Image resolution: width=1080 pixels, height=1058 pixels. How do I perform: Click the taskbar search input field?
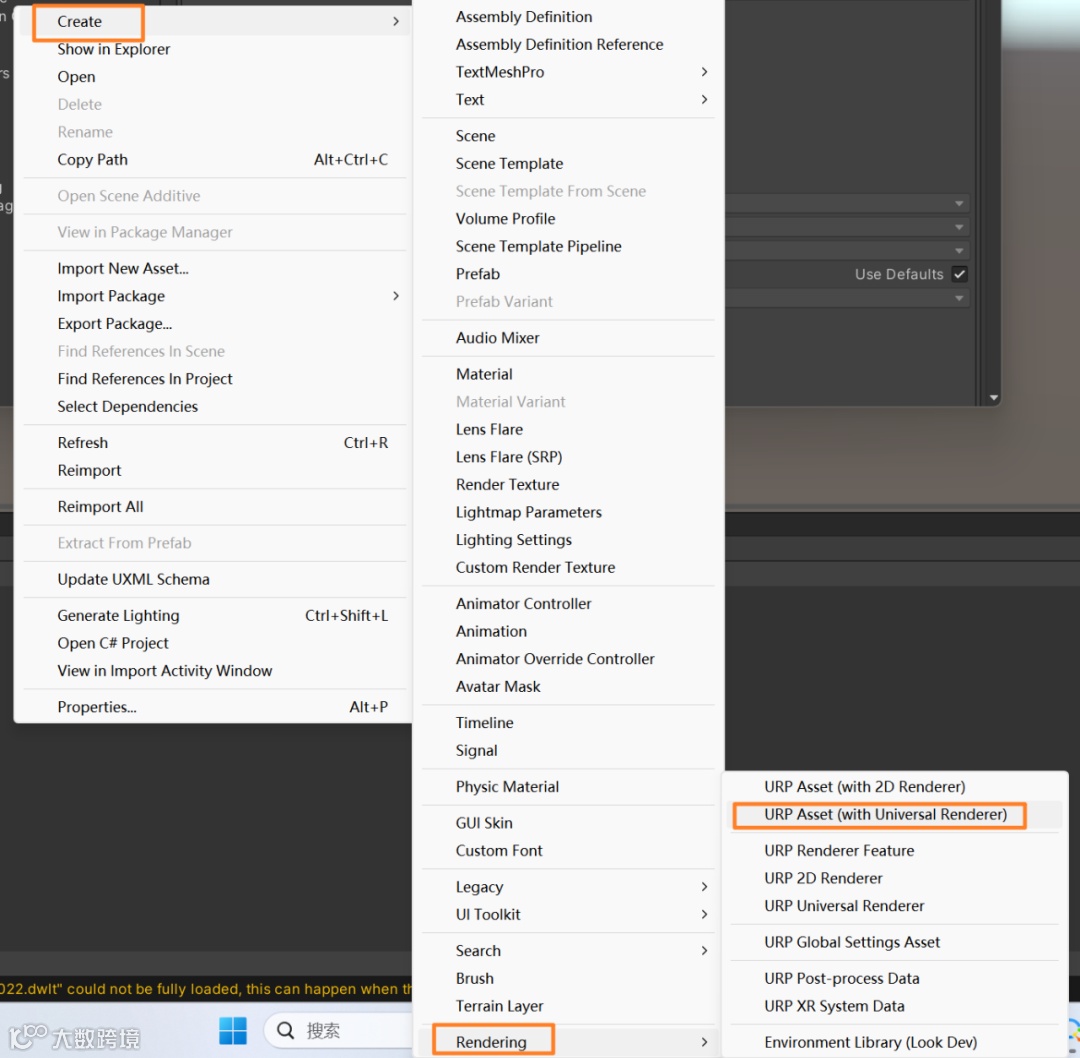(x=339, y=1030)
